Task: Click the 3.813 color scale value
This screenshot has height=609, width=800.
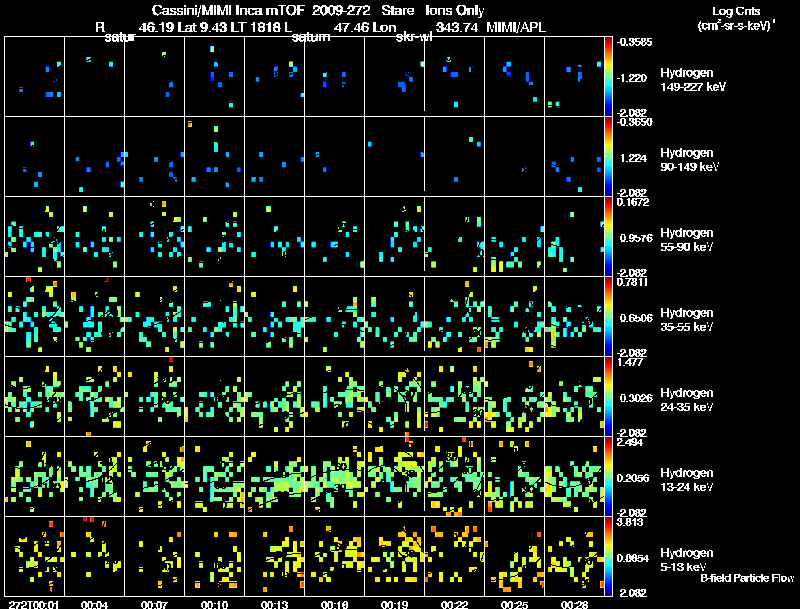Action: pyautogui.click(x=630, y=522)
